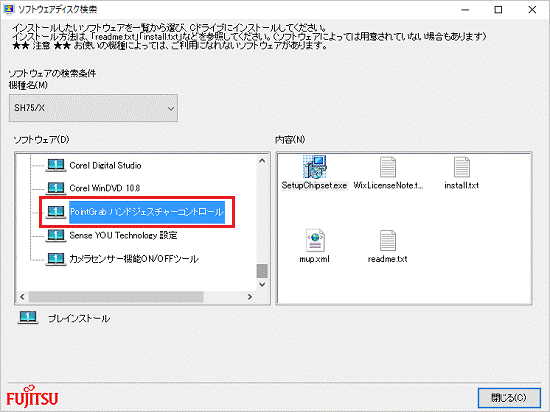This screenshot has height=412, width=550.
Task: Click the mup.xml file name label
Action: pos(315,259)
